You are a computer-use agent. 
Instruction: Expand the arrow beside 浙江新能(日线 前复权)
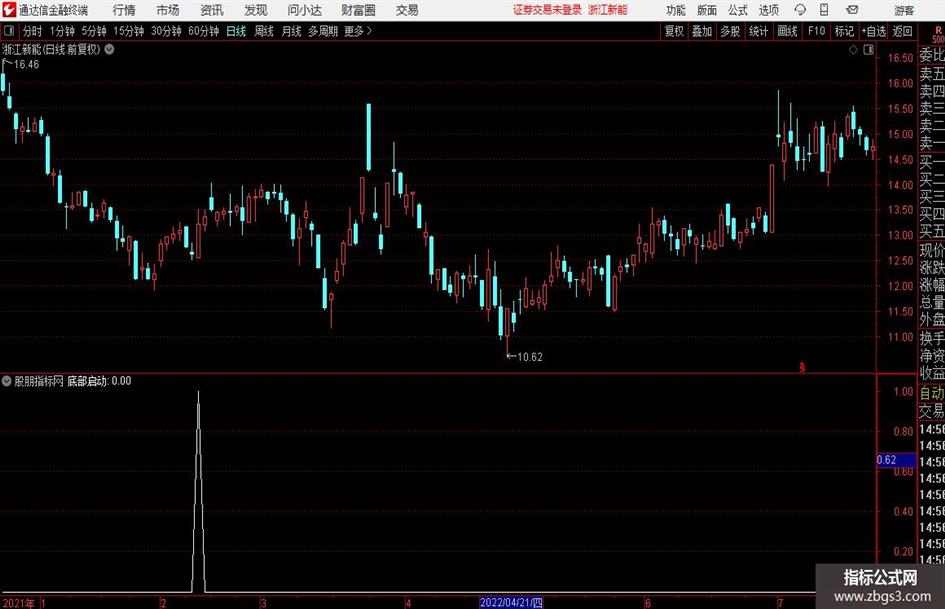[109, 50]
